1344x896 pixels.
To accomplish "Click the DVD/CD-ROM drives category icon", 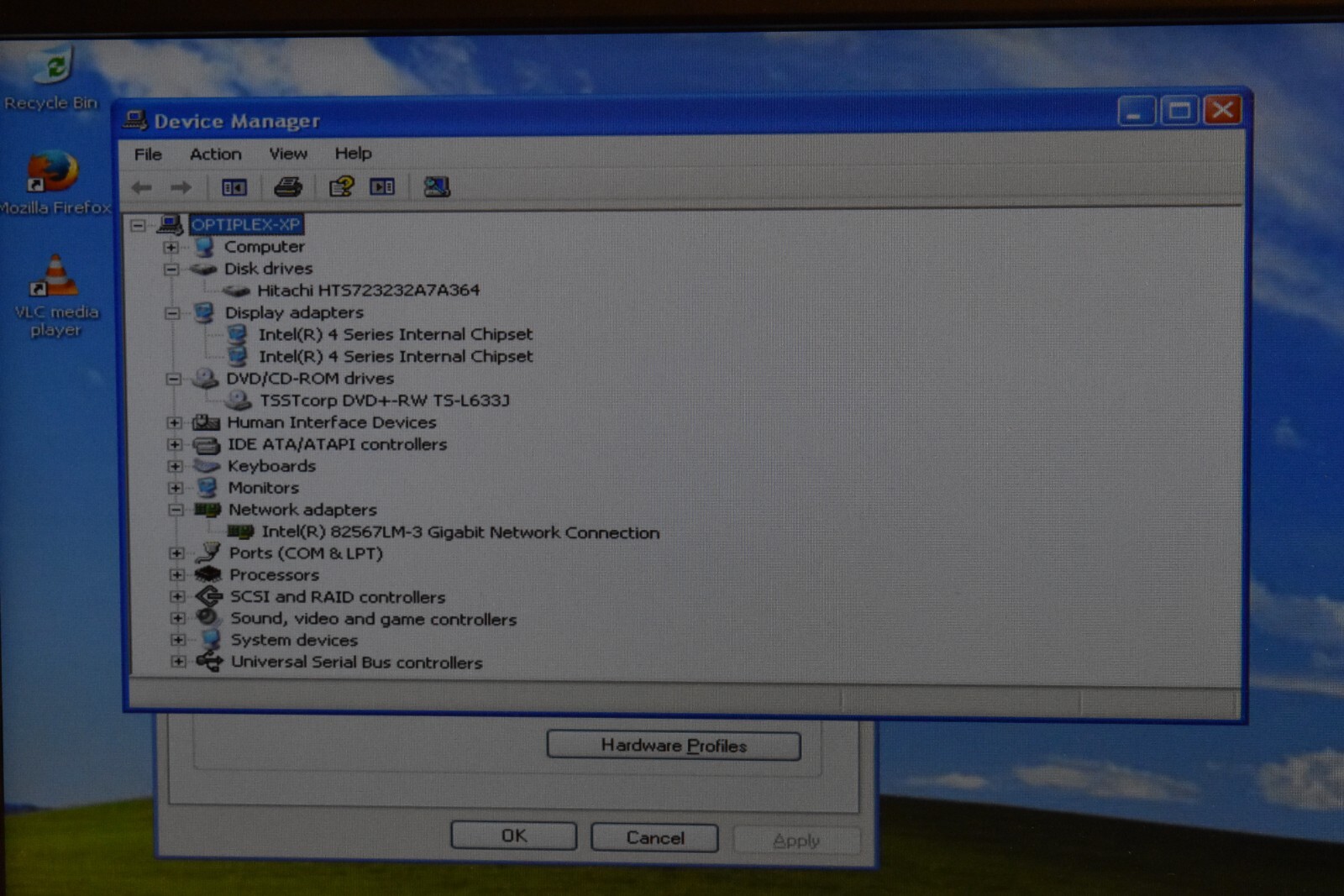I will [205, 378].
